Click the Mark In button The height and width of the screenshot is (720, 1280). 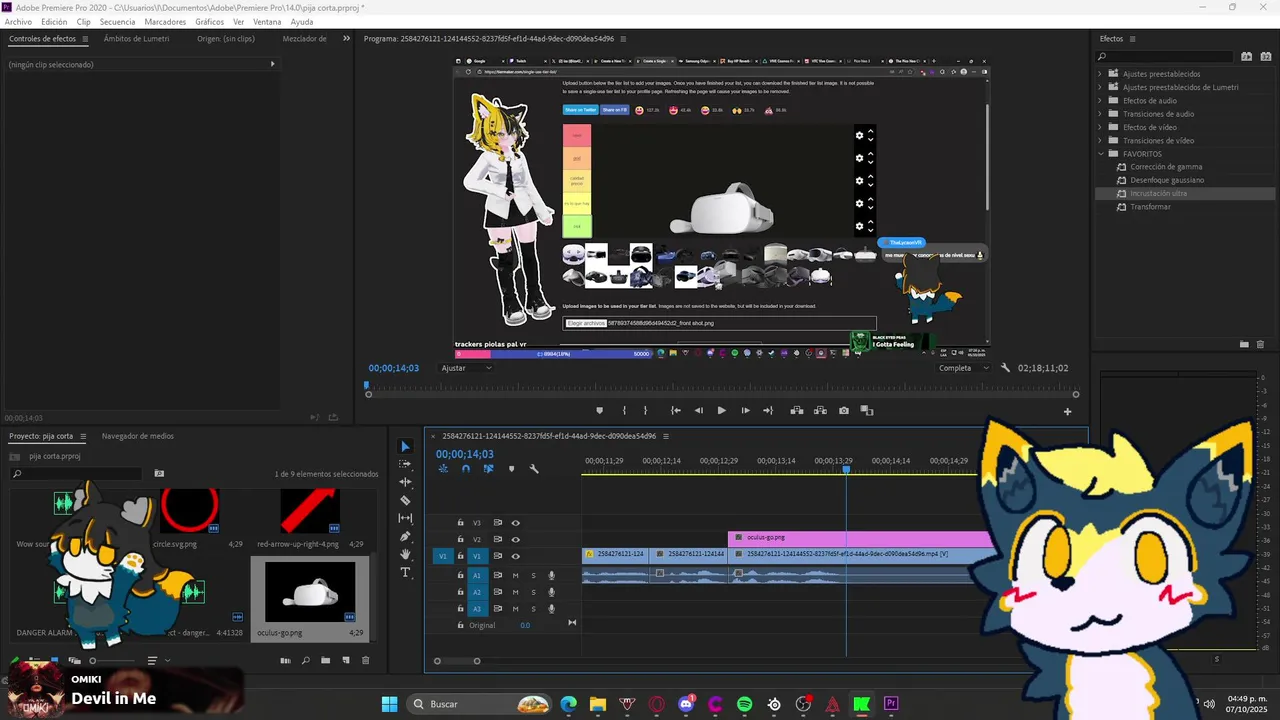[x=624, y=410]
